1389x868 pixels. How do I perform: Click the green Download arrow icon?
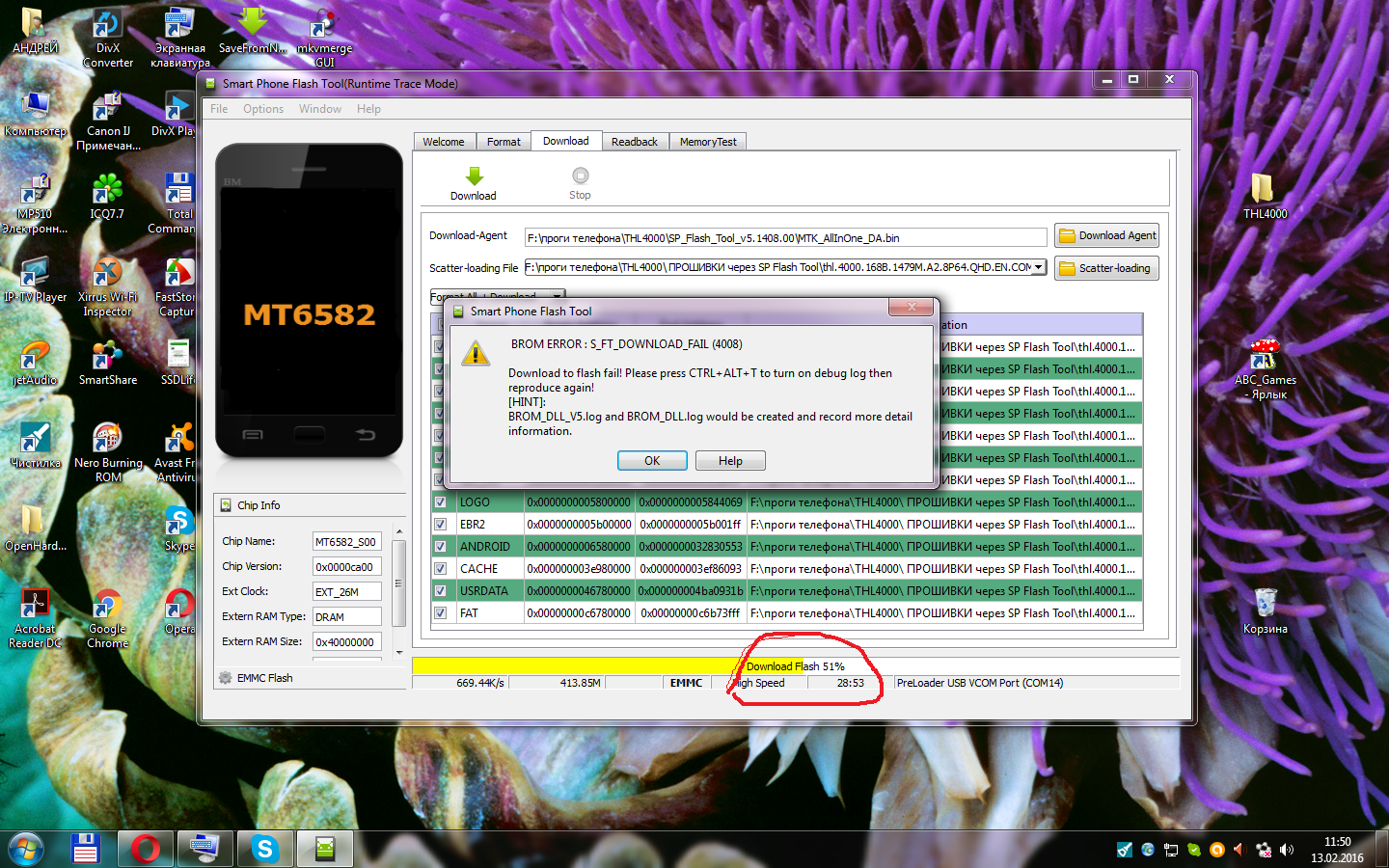474,176
